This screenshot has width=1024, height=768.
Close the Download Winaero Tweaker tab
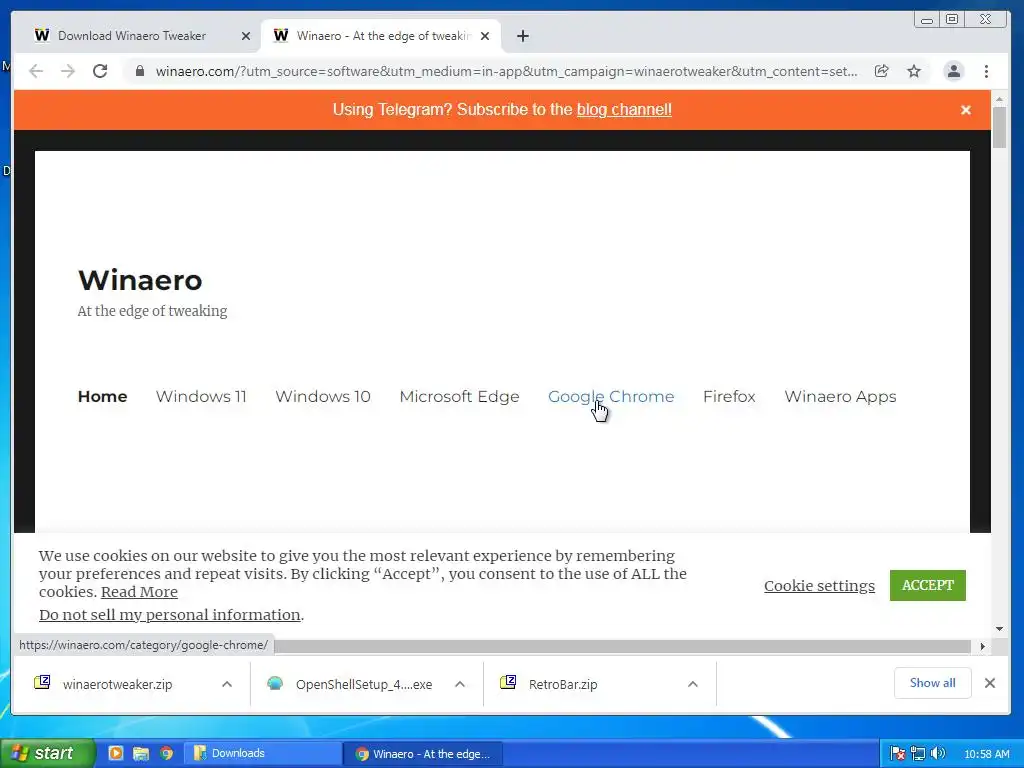click(246, 36)
